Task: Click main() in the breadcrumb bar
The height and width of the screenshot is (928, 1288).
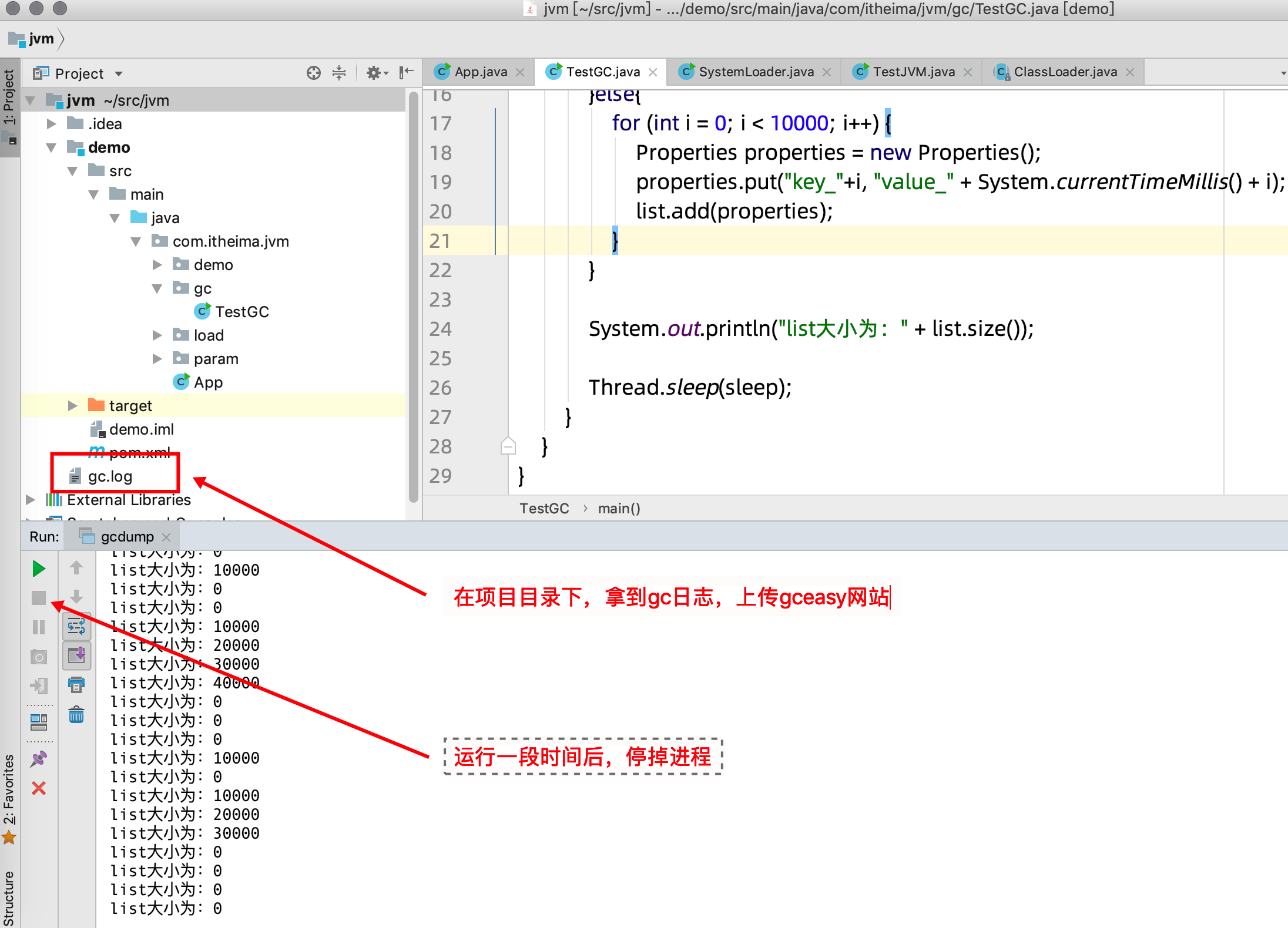Action: pyautogui.click(x=619, y=509)
